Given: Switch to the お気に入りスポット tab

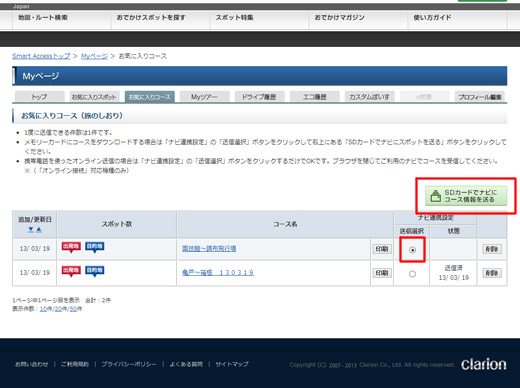Looking at the screenshot, I should click(94, 97).
